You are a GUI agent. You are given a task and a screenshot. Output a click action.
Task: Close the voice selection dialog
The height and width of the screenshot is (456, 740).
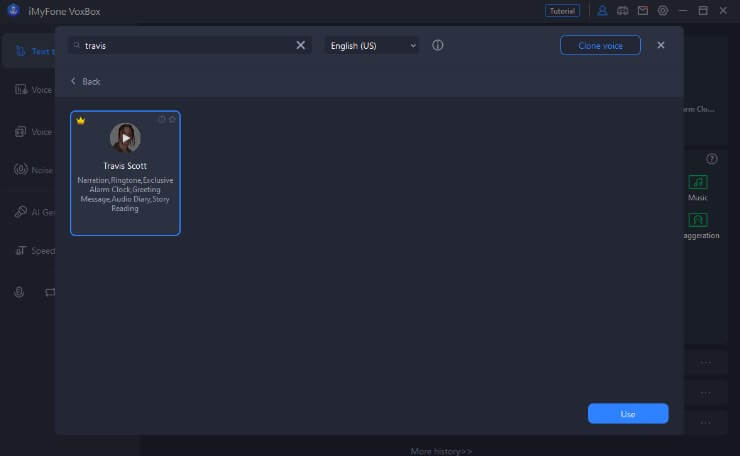(661, 45)
